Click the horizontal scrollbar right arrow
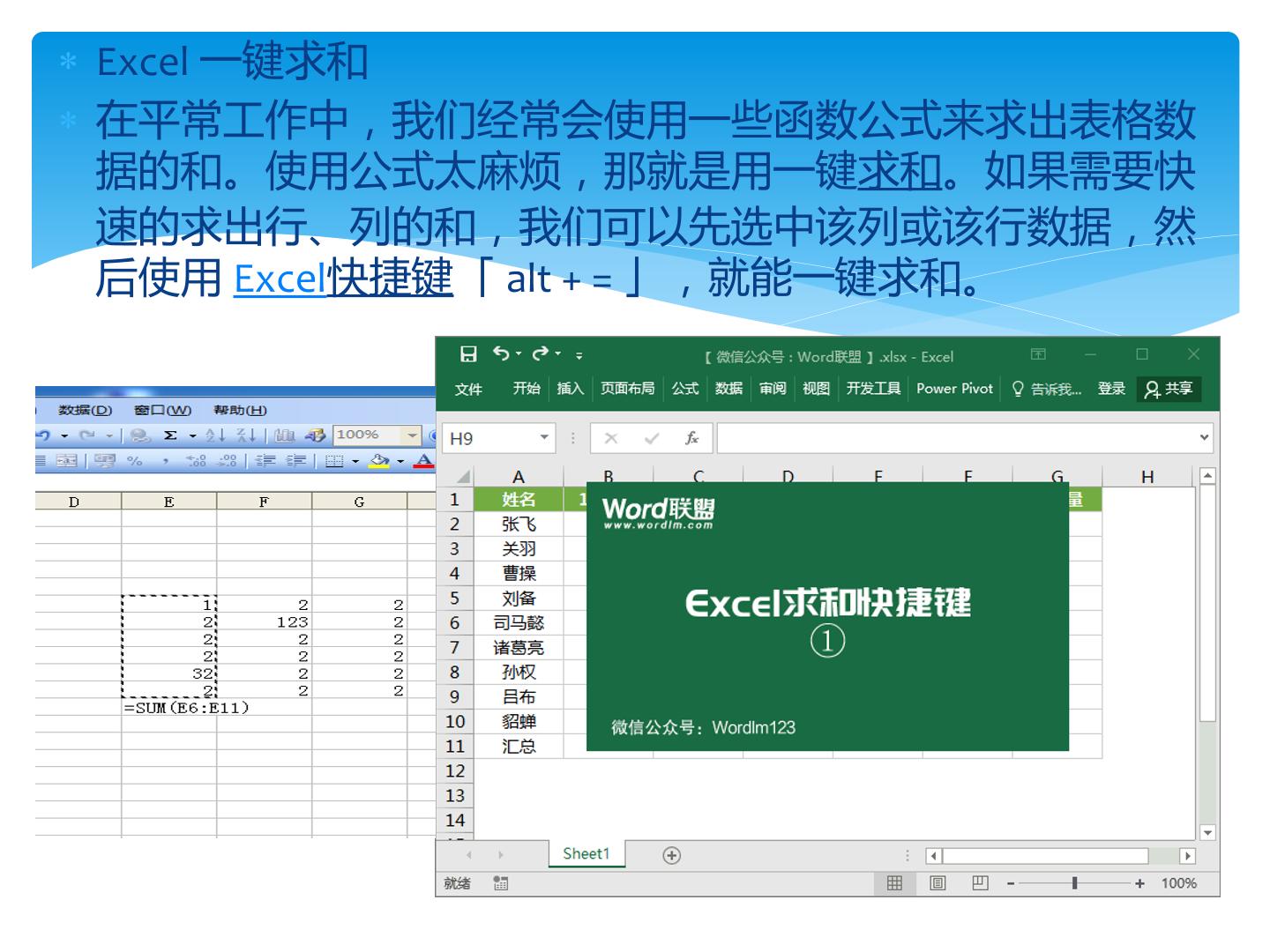This screenshot has height=952, width=1270. coord(1187,855)
